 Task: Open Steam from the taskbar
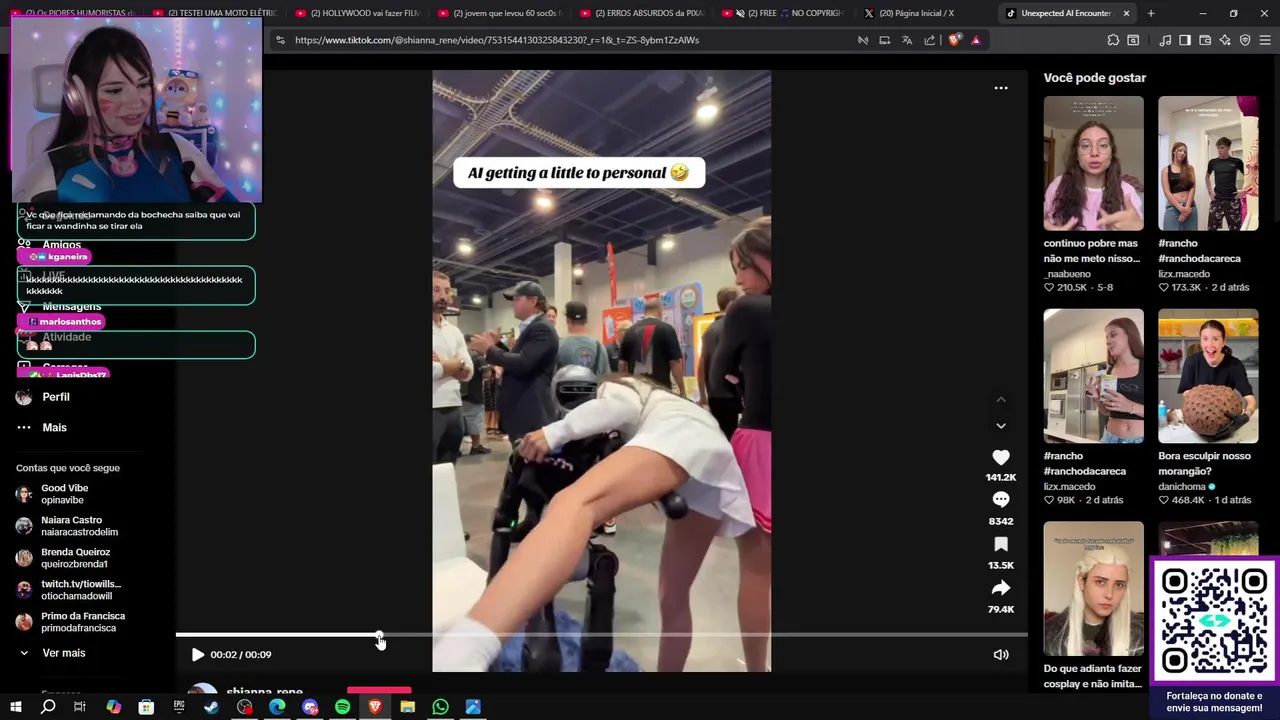click(212, 707)
